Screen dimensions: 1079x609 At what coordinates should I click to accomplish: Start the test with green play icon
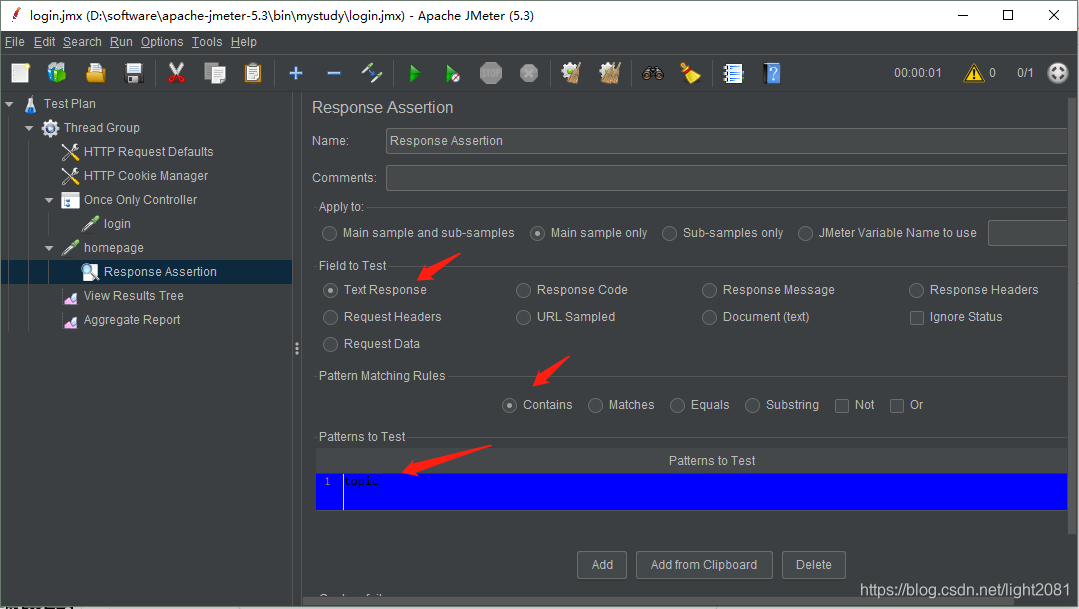(415, 73)
